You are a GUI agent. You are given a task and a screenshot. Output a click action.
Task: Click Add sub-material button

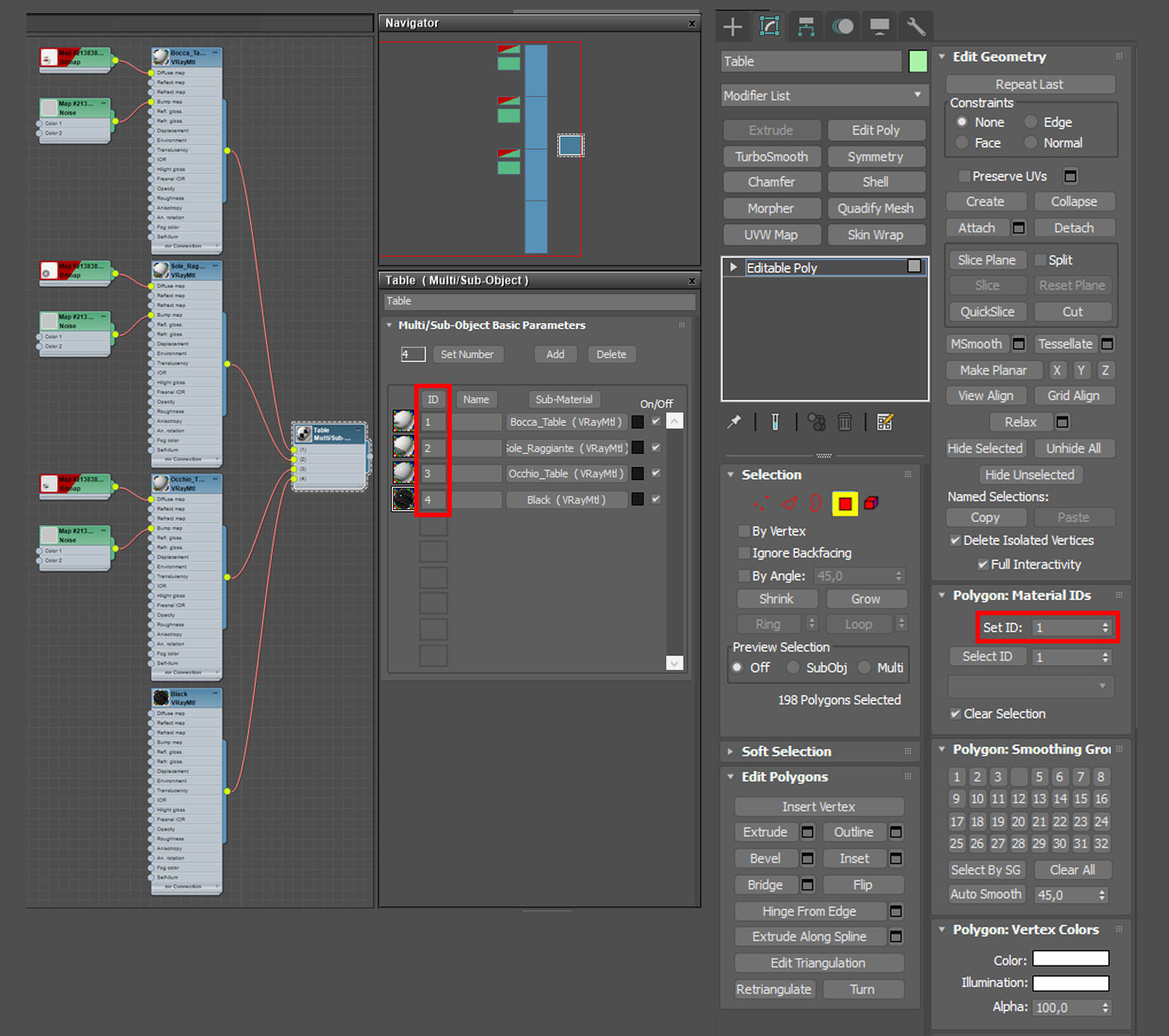click(x=555, y=354)
